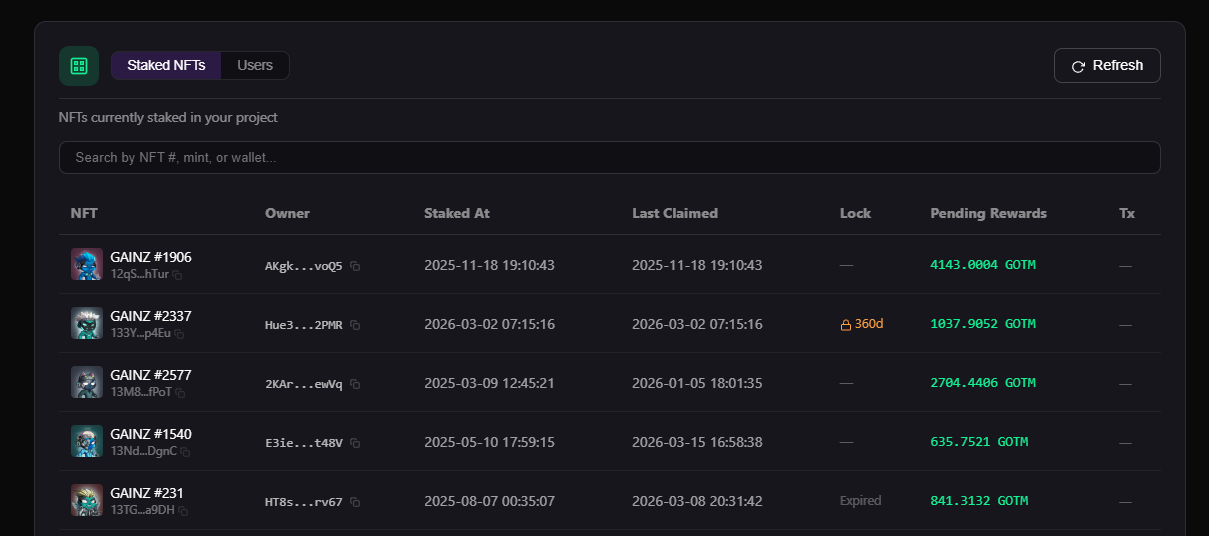Switch to the Users tab
Screen dimensions: 1209x536
pos(255,65)
